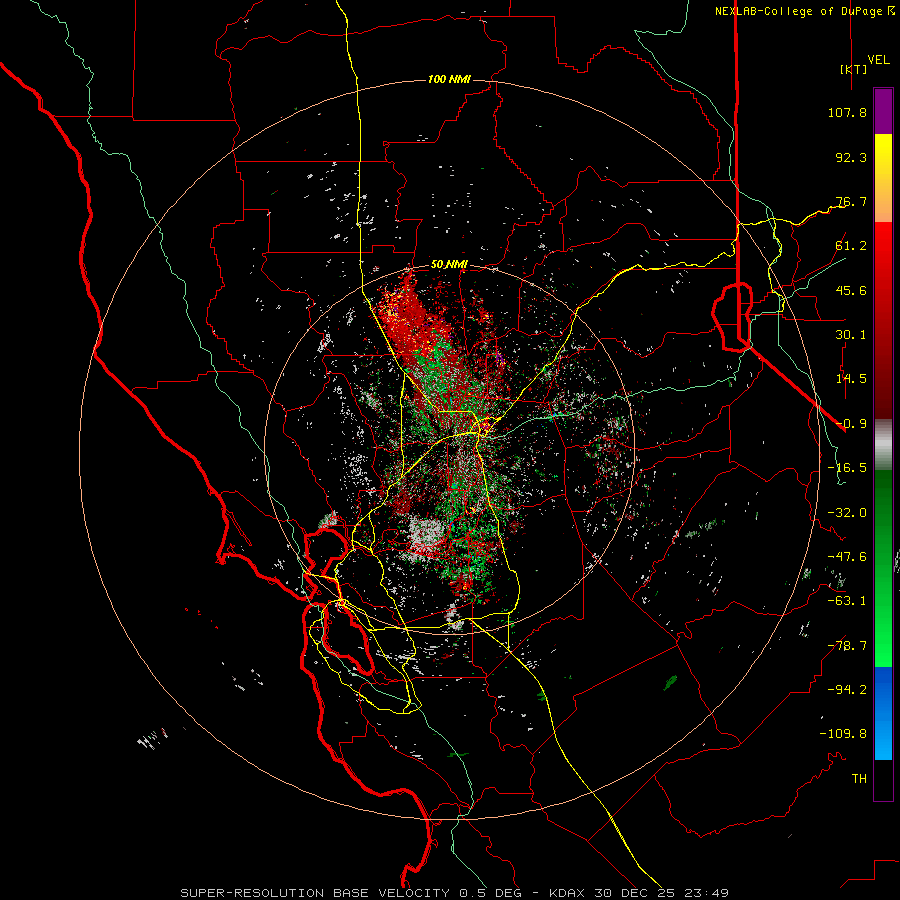The height and width of the screenshot is (900, 900).
Task: Pick the purple segment of the velocity scale
Action: 883,111
